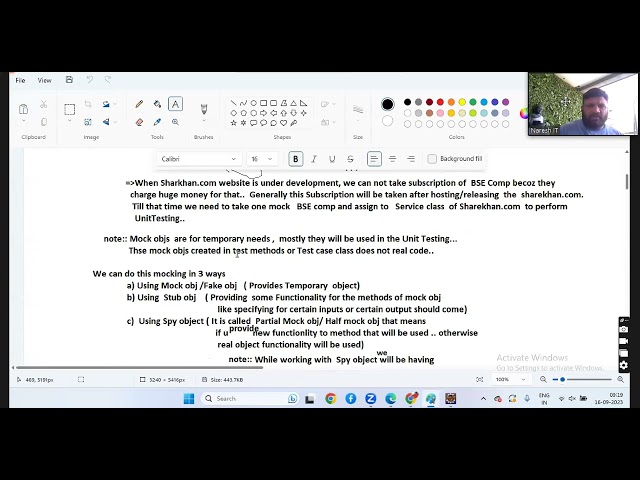
Task: Click the Redo arrow
Action: [108, 80]
